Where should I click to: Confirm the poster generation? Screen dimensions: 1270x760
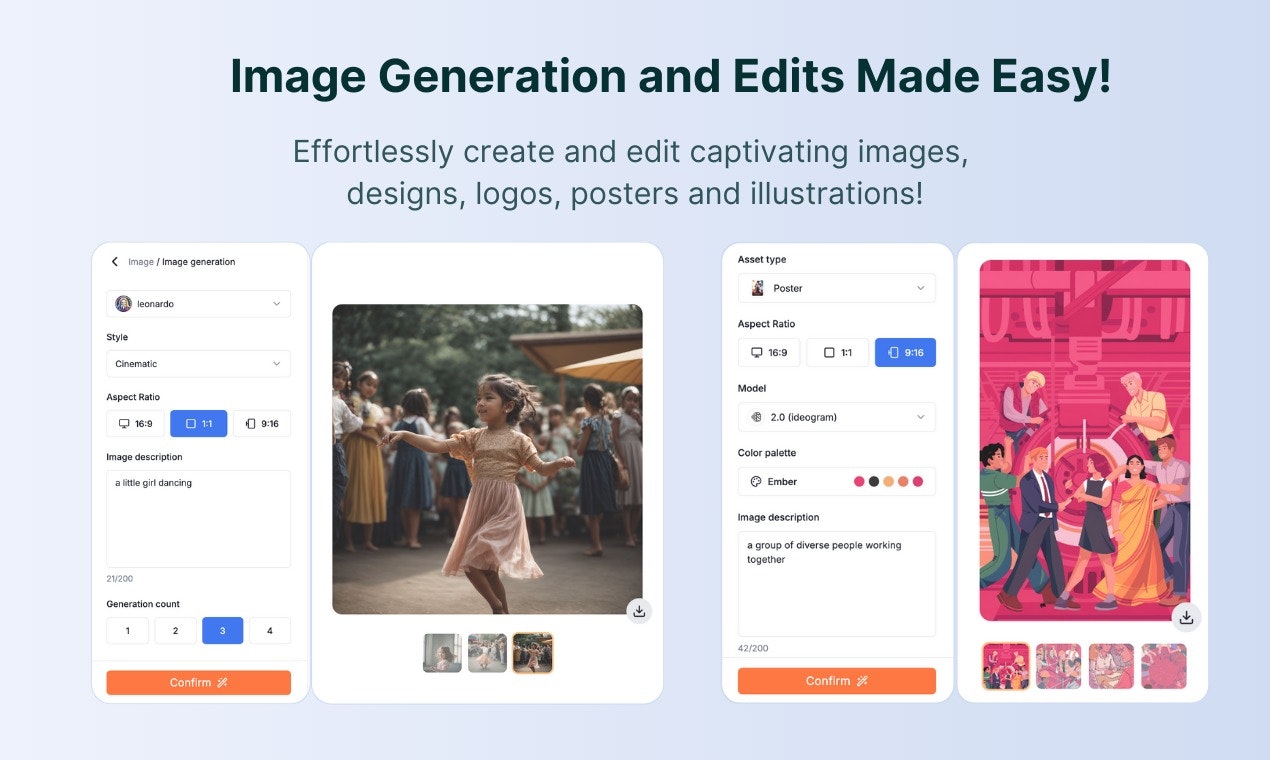tap(837, 681)
